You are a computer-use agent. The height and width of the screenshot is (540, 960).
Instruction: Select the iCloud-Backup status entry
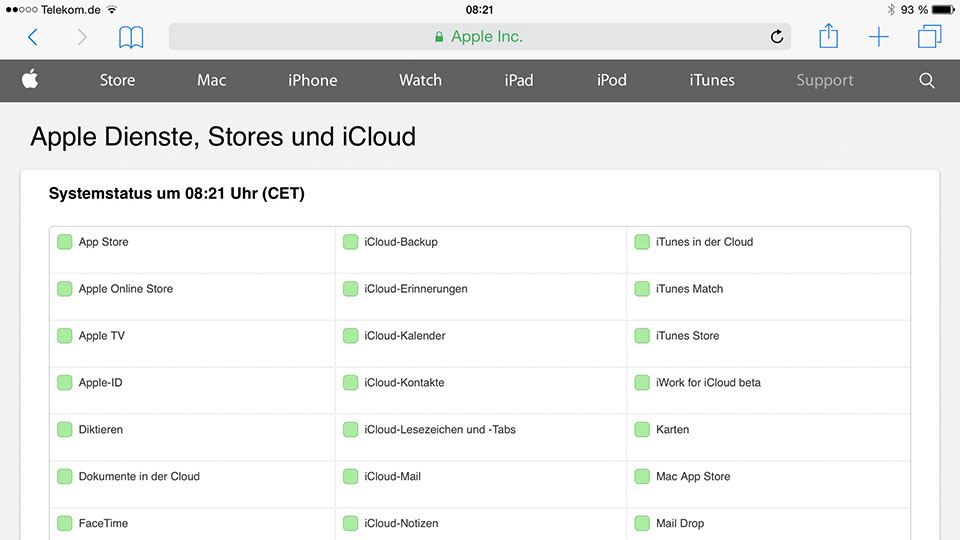400,242
